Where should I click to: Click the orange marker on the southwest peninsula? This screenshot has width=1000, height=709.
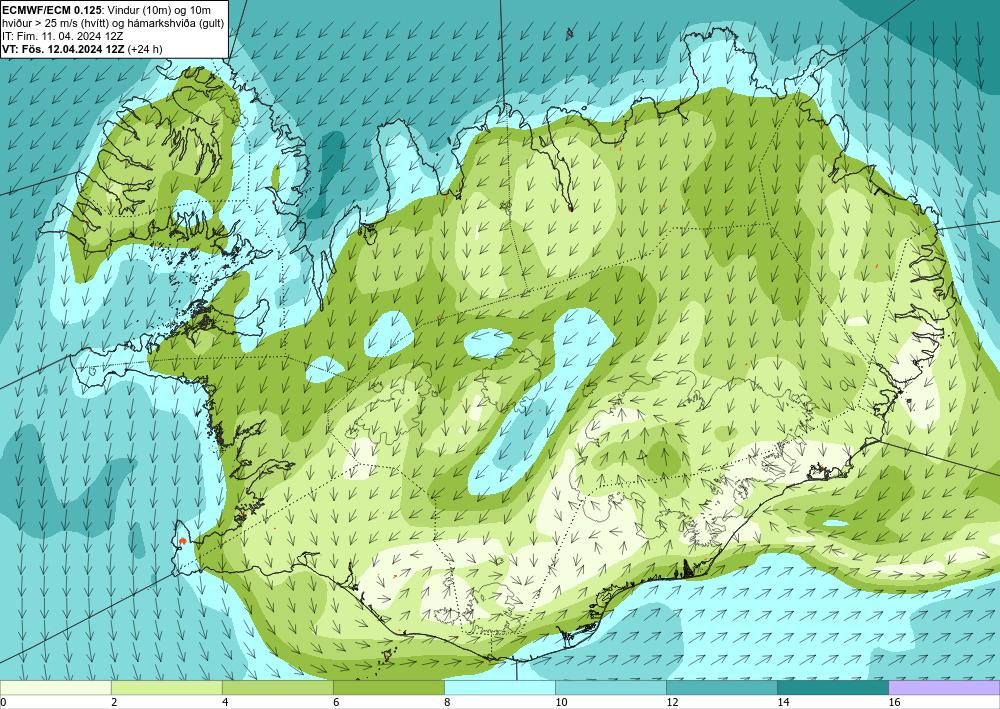point(182,541)
